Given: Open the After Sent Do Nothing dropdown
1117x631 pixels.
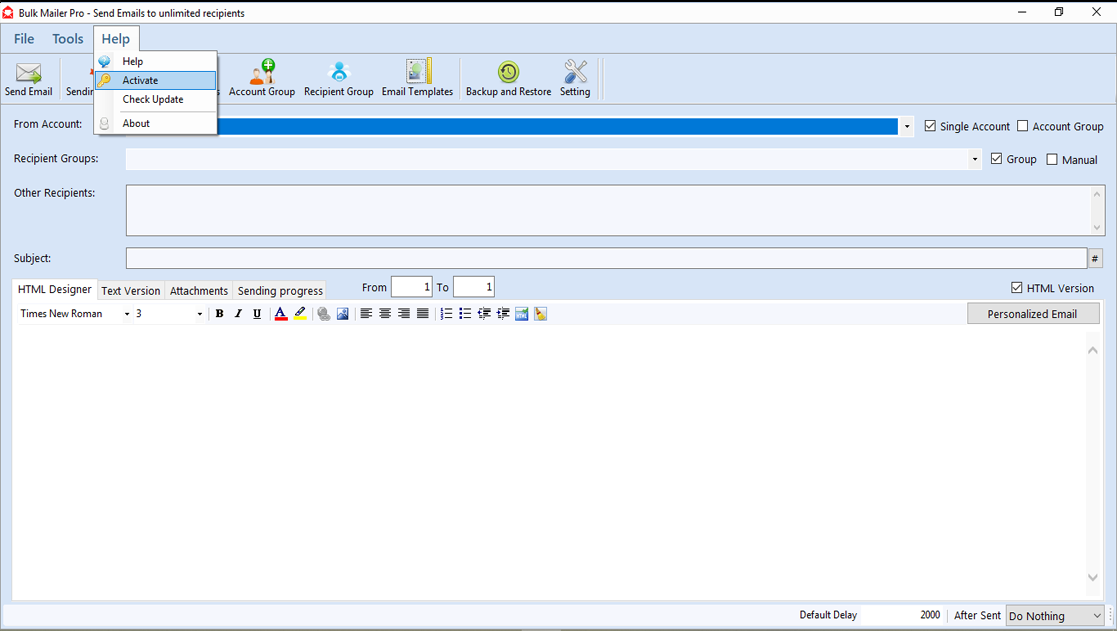Looking at the screenshot, I should (x=1055, y=616).
